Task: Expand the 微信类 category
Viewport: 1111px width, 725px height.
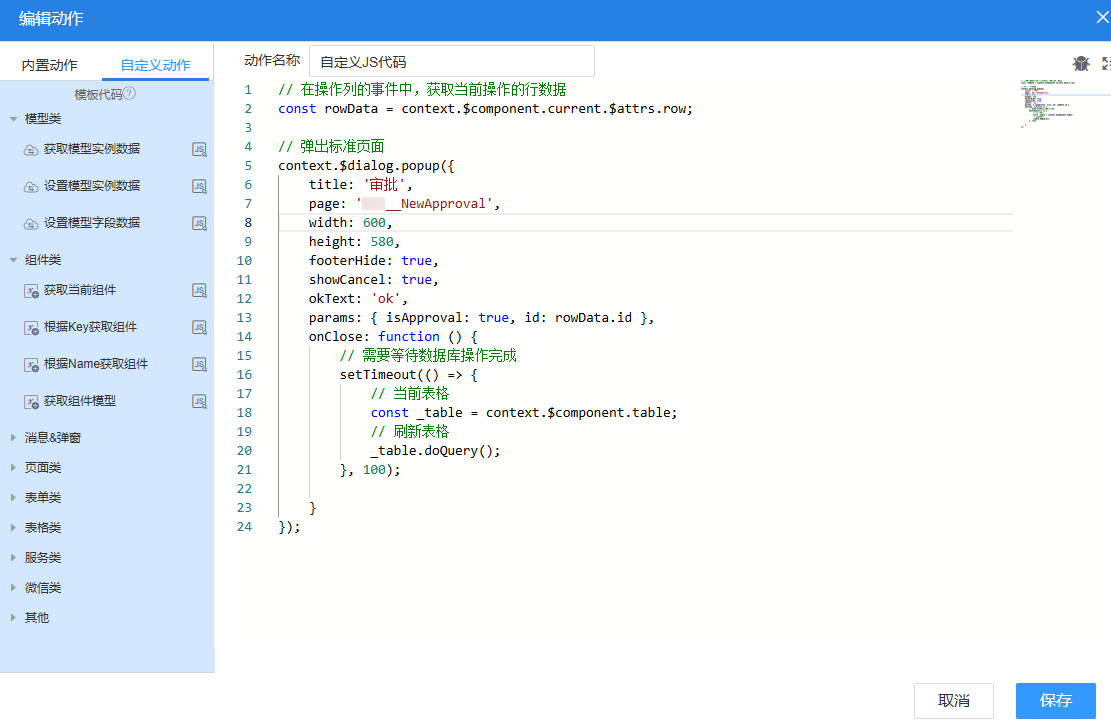Action: pyautogui.click(x=13, y=588)
